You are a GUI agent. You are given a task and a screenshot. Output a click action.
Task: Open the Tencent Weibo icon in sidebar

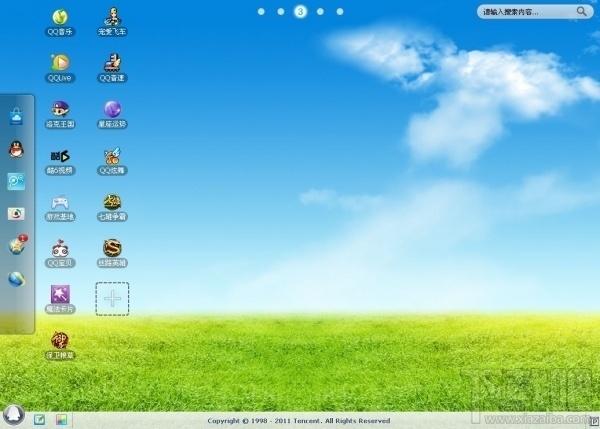click(x=16, y=214)
